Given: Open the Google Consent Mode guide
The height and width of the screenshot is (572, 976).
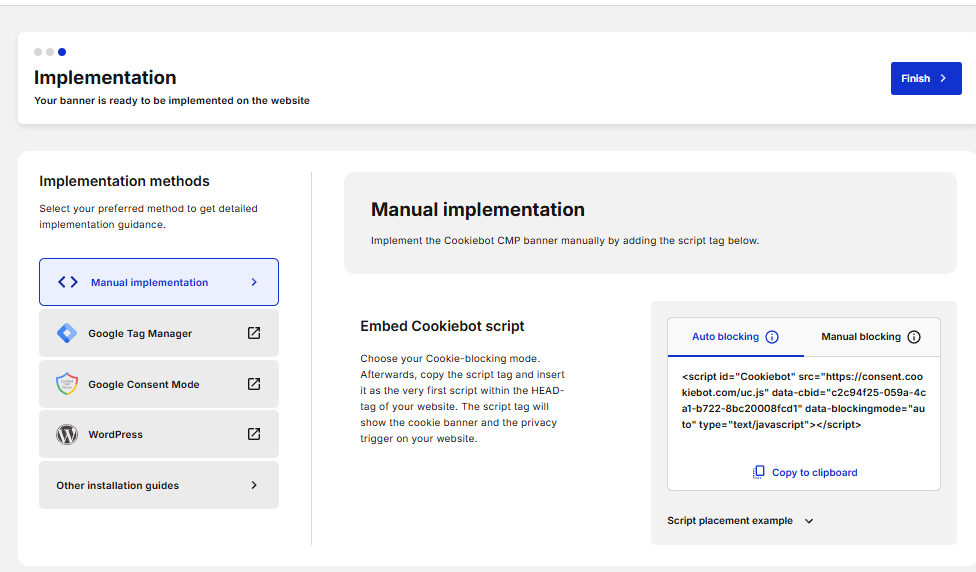Looking at the screenshot, I should pyautogui.click(x=159, y=384).
